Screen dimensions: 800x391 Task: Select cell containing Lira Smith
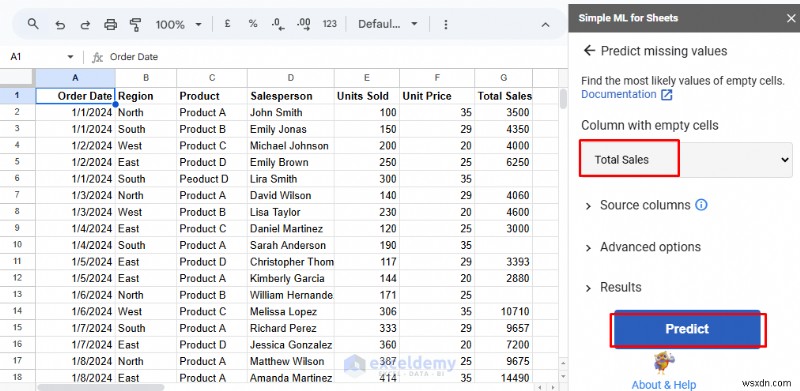click(291, 179)
